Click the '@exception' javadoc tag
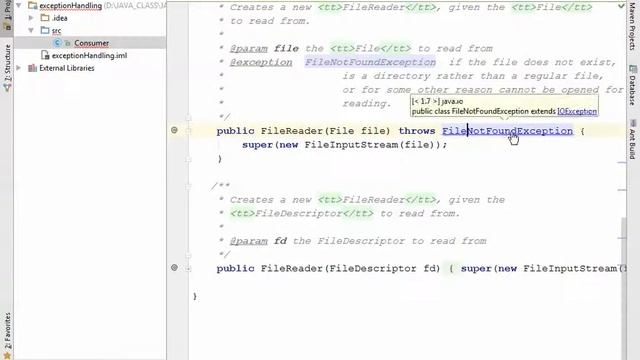Image resolution: width=640 pixels, height=360 pixels. point(261,62)
